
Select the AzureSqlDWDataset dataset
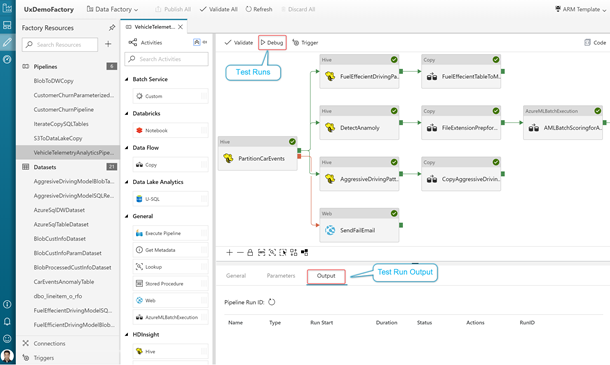(59, 210)
